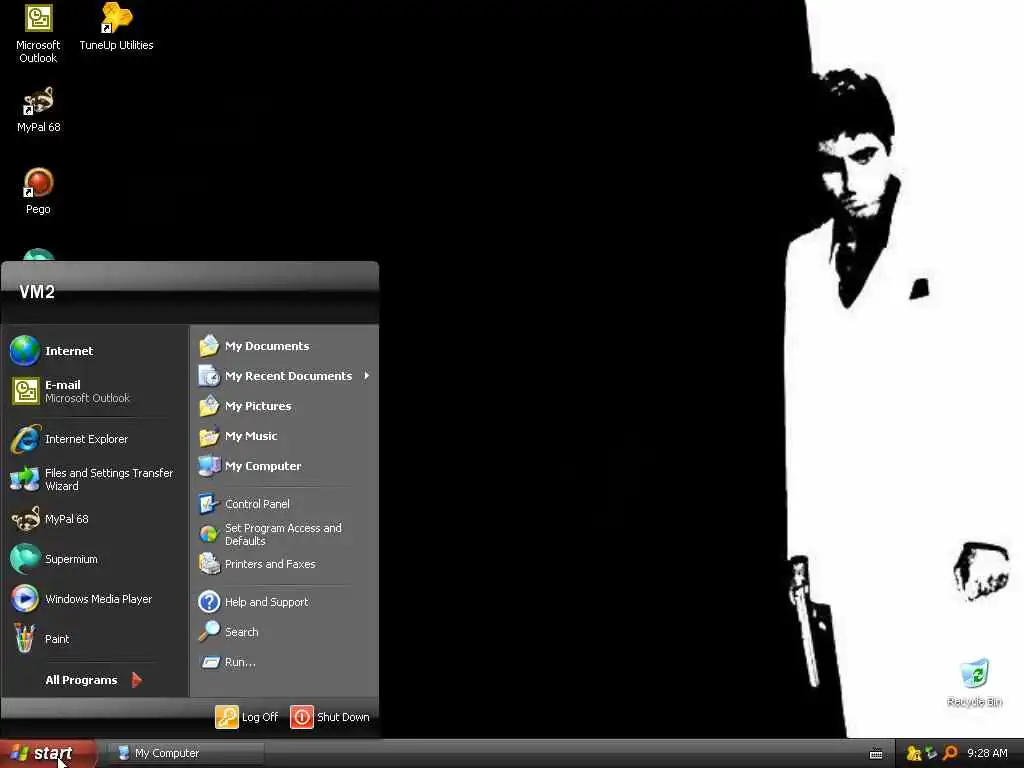
Task: Click on-screen keyboard icon in taskbar
Action: [x=876, y=754]
